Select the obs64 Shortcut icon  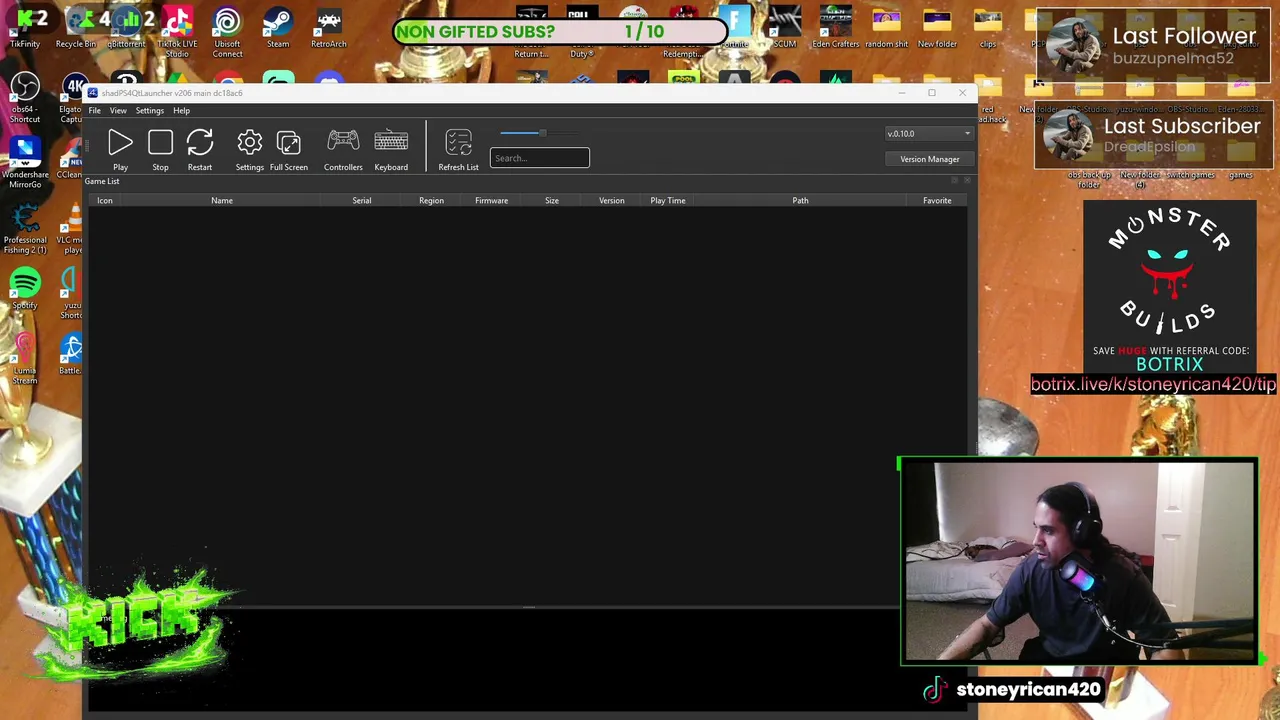point(25,98)
